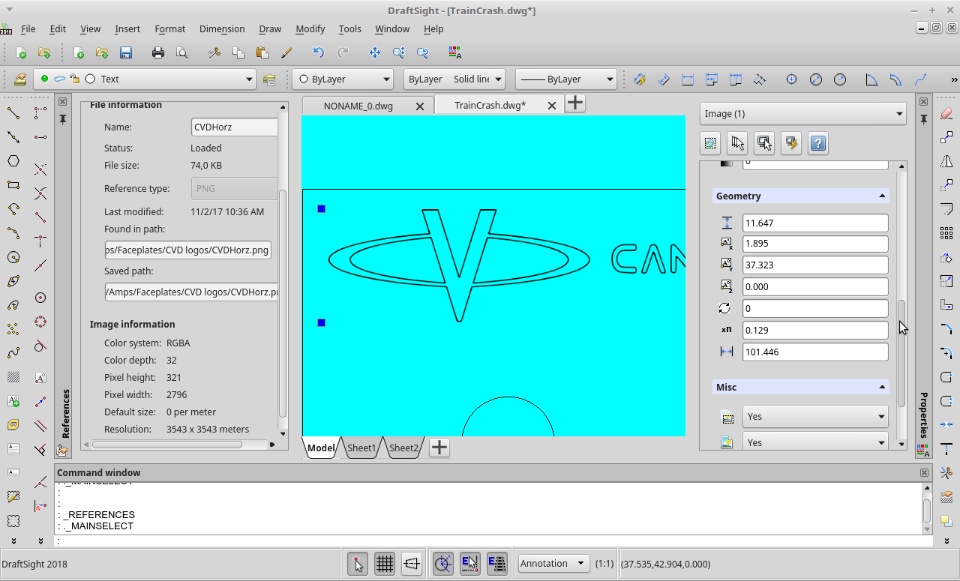960x581 pixels.
Task: Open the Solid line style dropdown
Action: tap(454, 79)
